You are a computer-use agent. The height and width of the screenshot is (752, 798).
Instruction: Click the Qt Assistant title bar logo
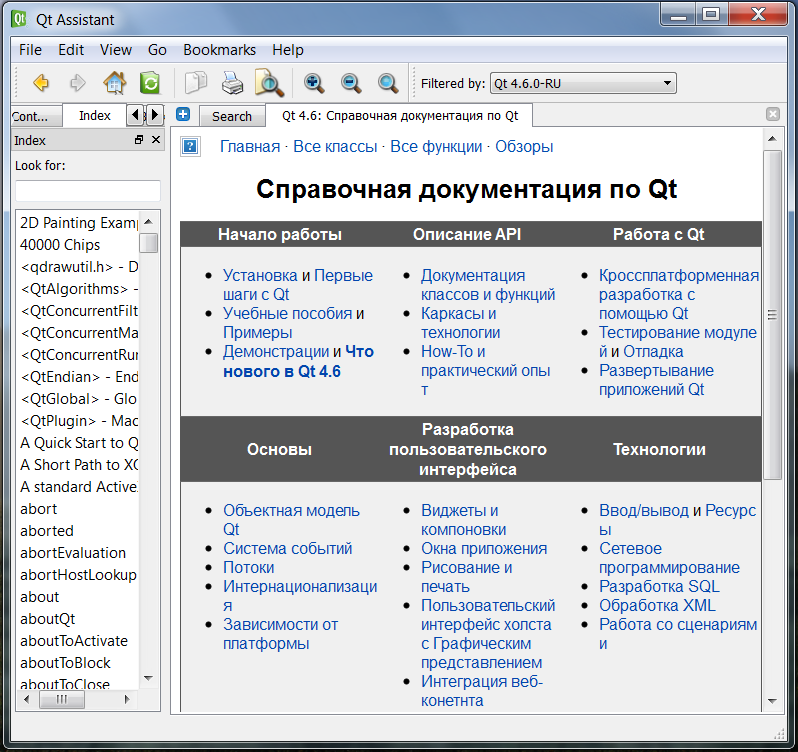tap(19, 19)
